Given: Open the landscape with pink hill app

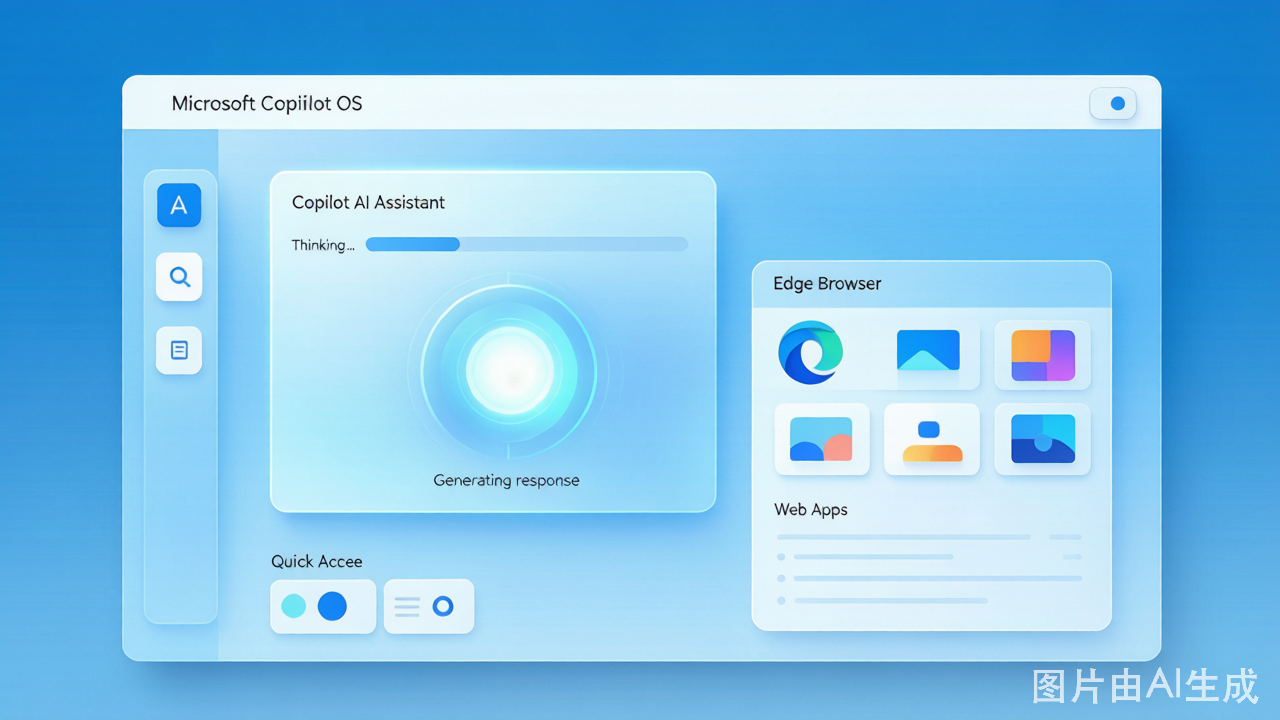Looking at the screenshot, I should 821,439.
